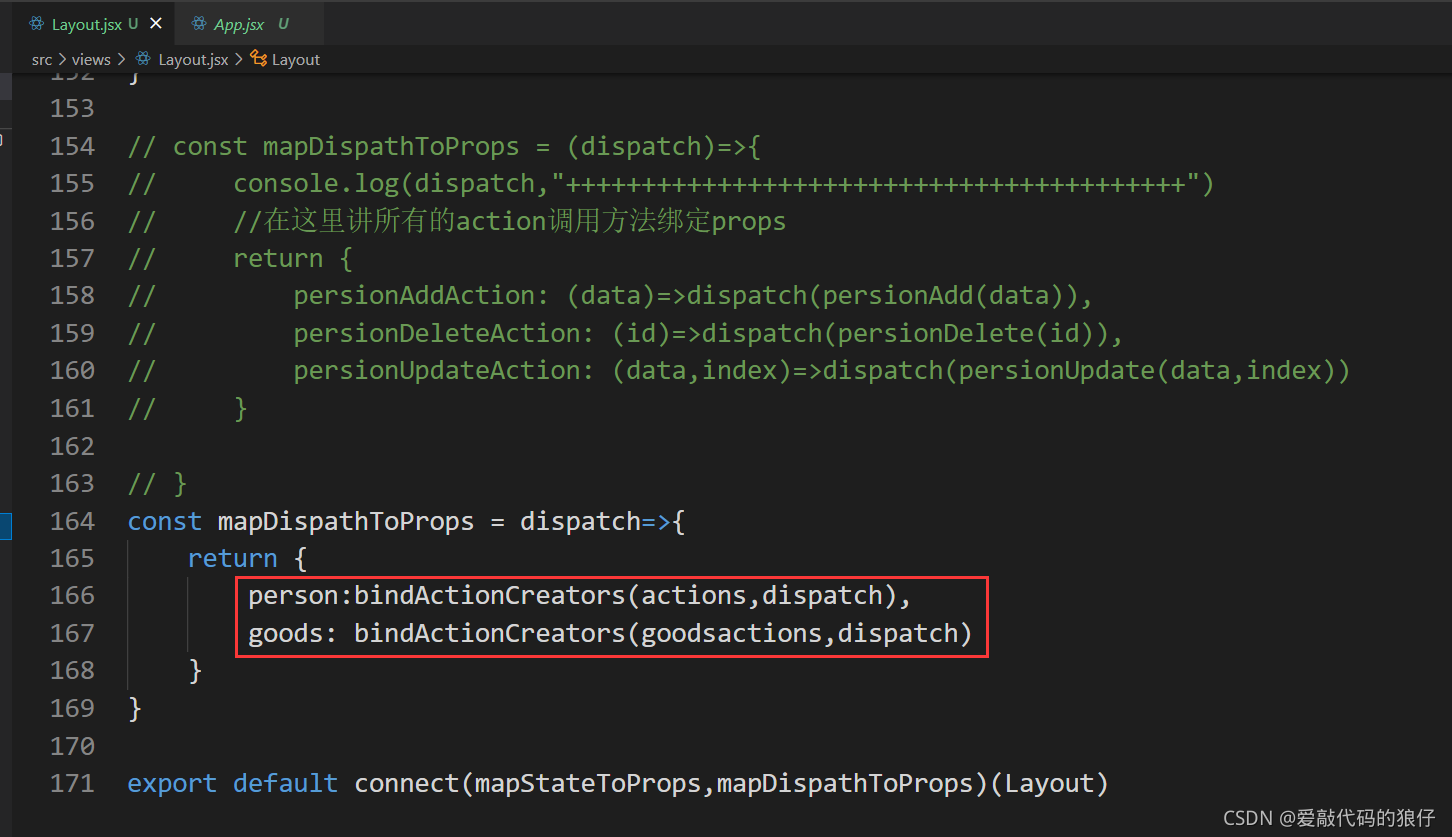Screen dimensions: 1452x837
Task: Click the 'U' modified indicator on App.jsx tab
Action: (283, 22)
